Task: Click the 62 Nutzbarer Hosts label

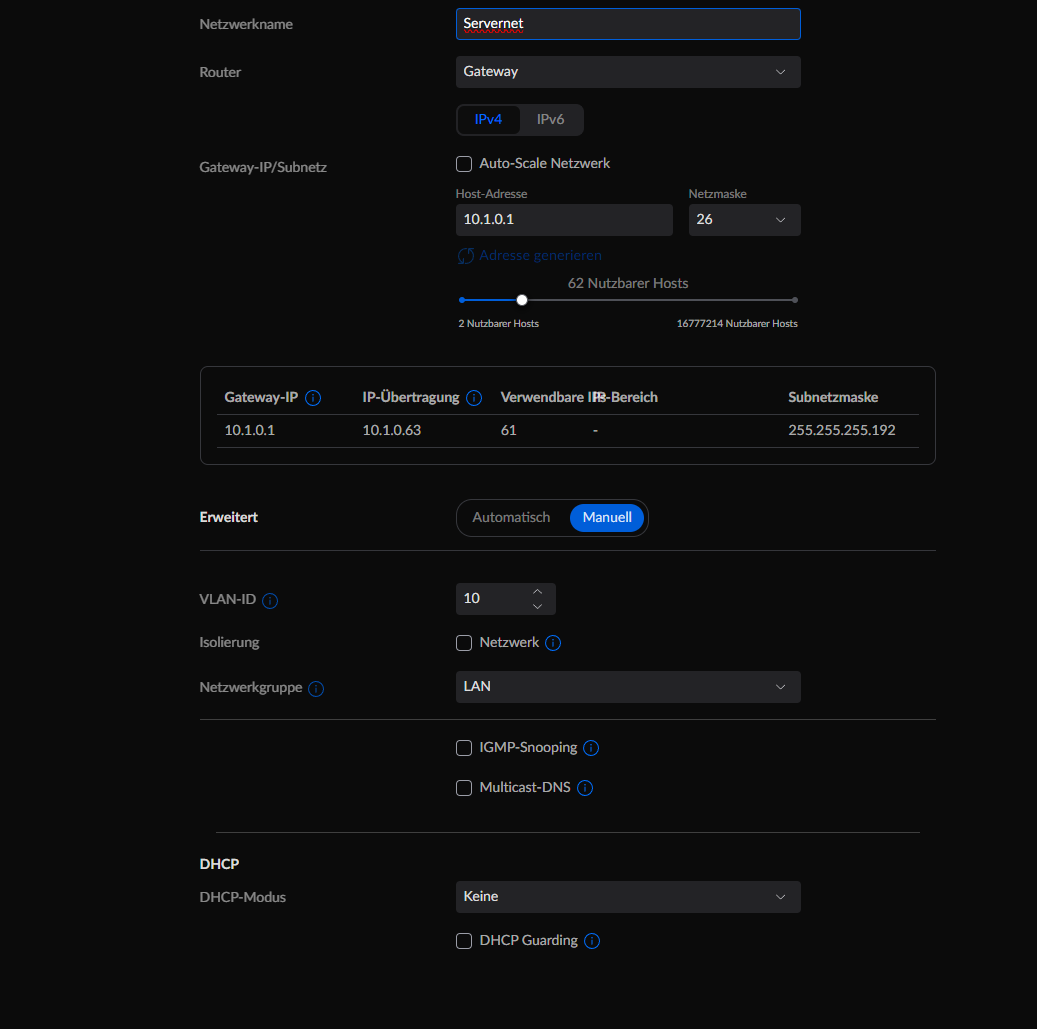Action: (628, 284)
